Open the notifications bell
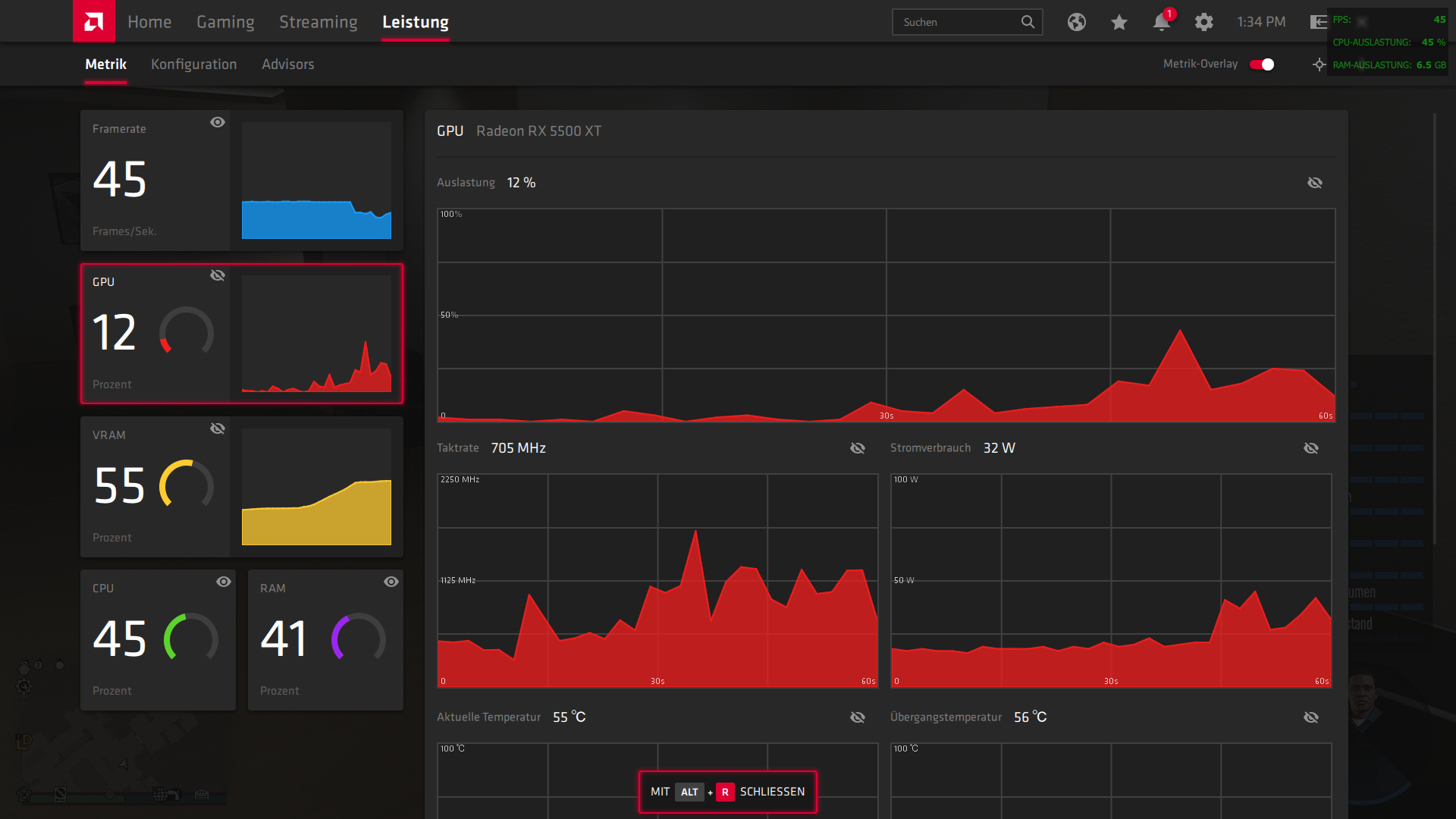The height and width of the screenshot is (819, 1456). click(1161, 22)
